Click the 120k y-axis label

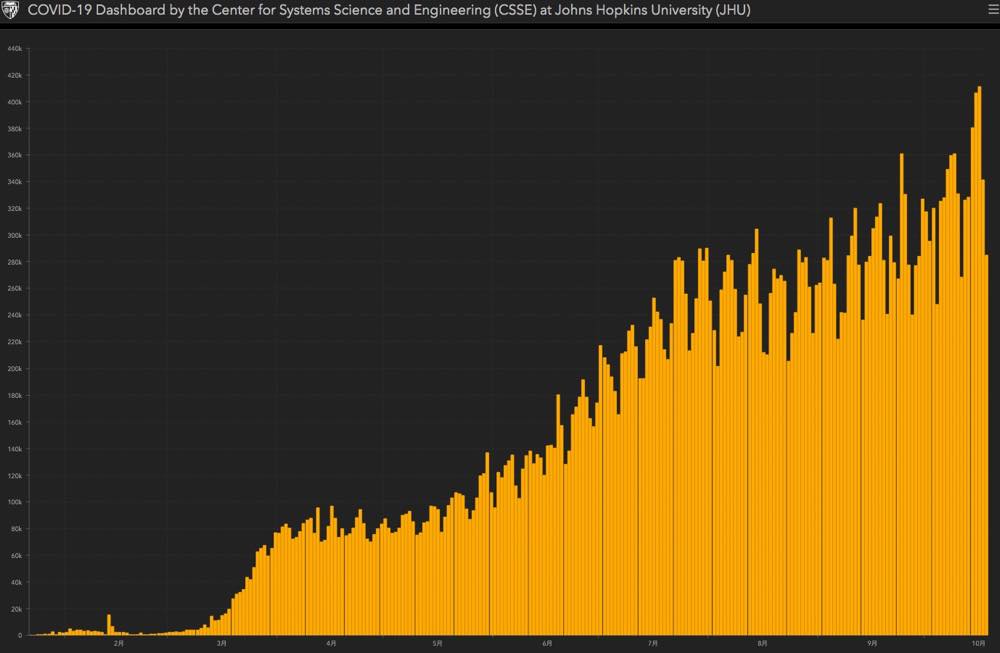point(15,476)
